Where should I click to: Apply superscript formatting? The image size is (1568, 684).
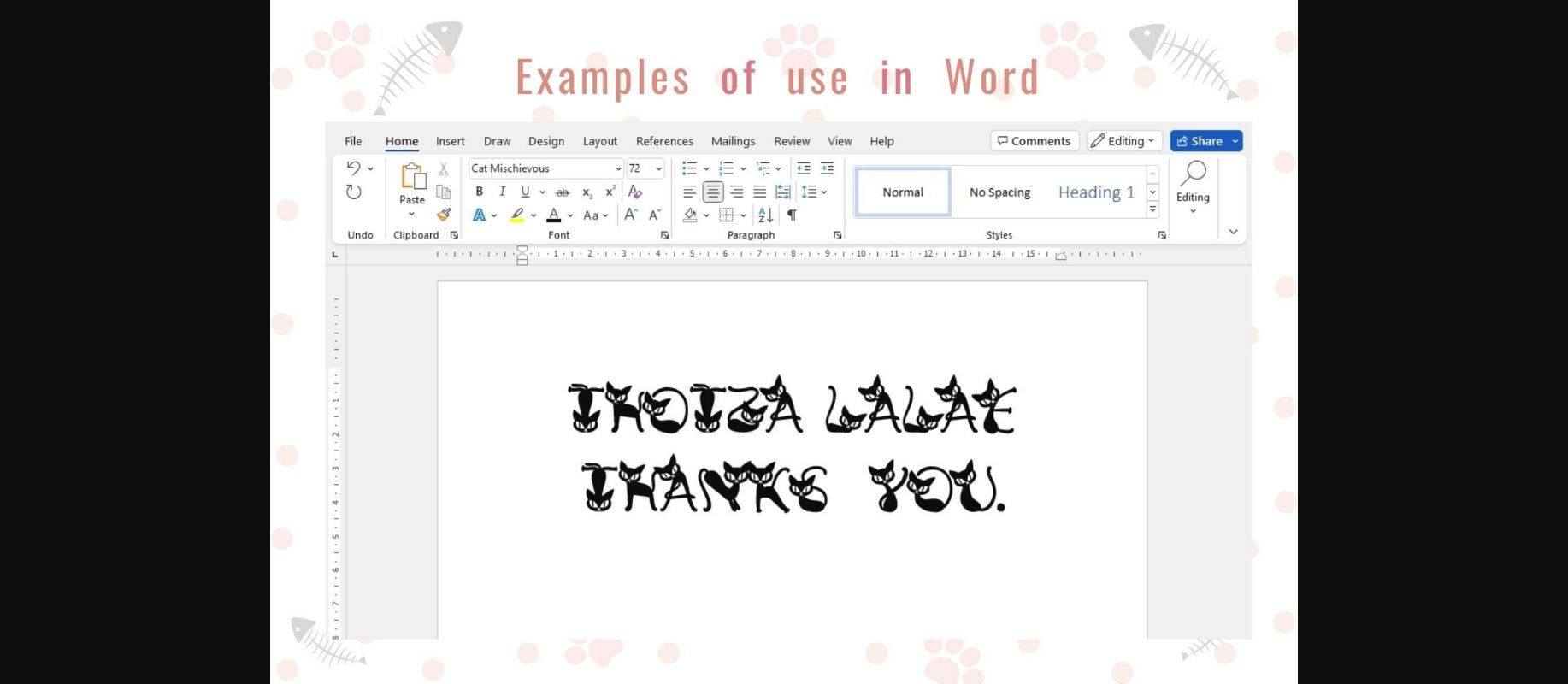(610, 192)
